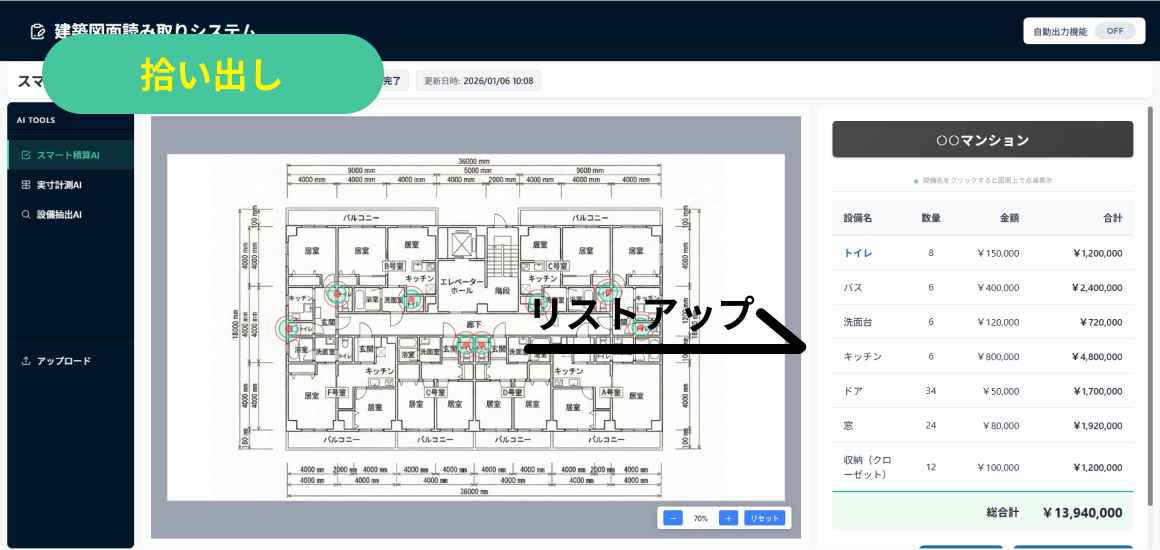
Task: Click the トイレ row total ¥1,200,000
Action: pos(1098,253)
